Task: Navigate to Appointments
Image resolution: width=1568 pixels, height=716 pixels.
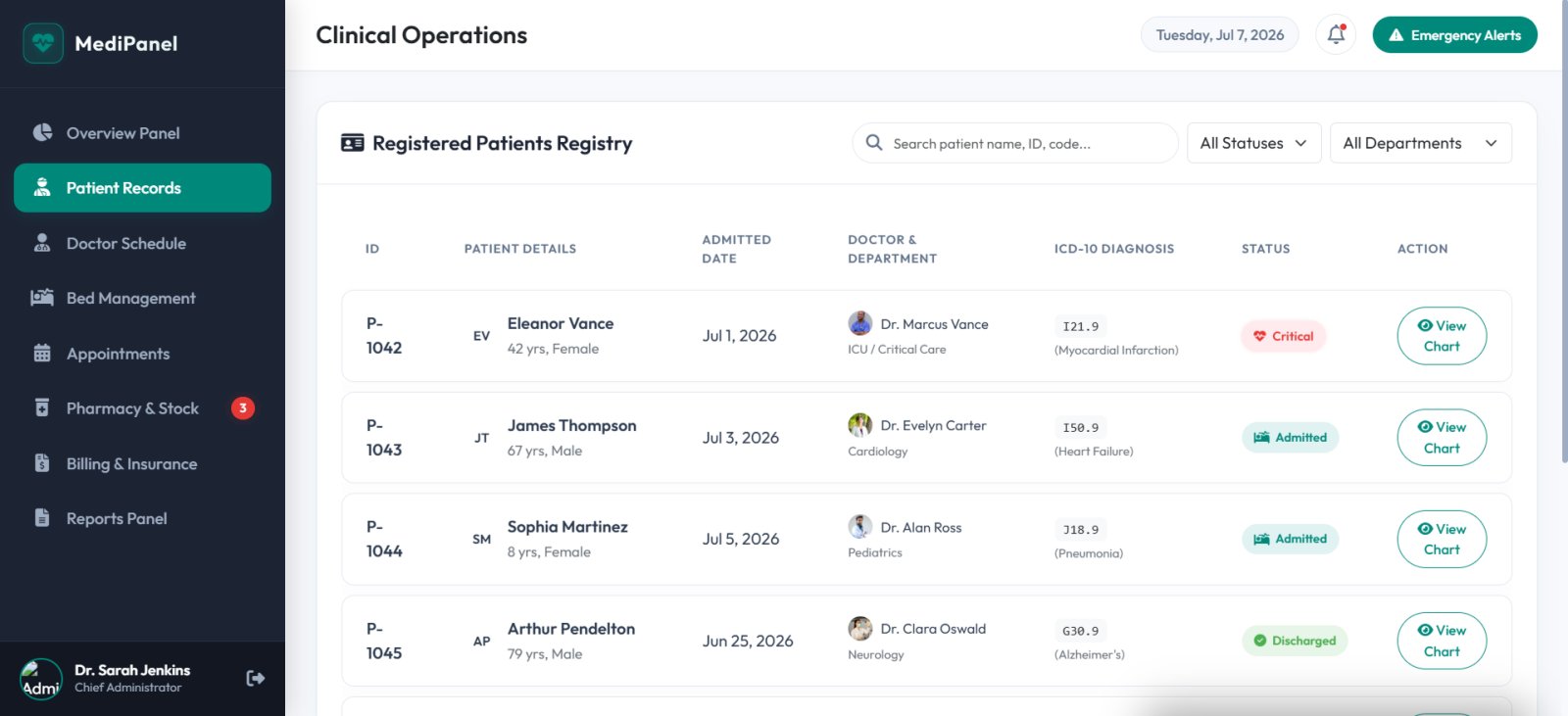Action: (142, 354)
